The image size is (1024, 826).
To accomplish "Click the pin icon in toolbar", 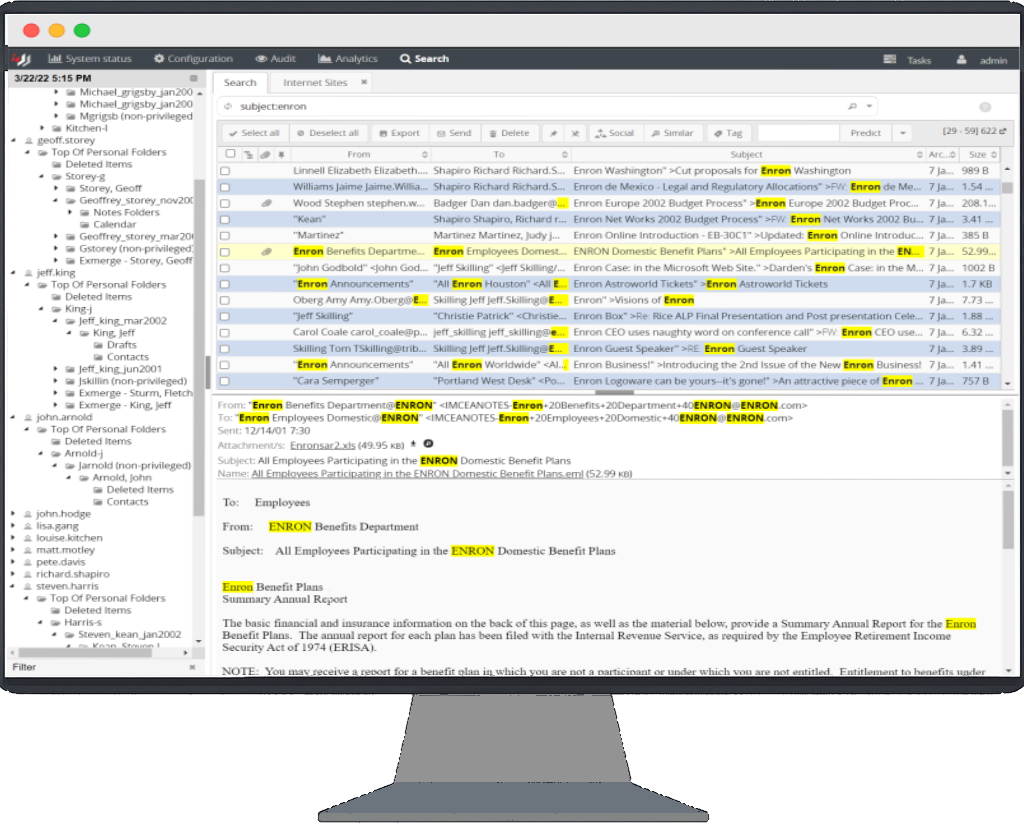I will click(553, 133).
